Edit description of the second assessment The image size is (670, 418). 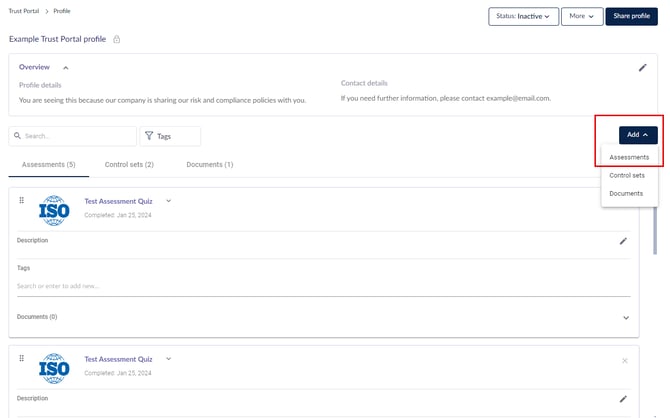(623, 398)
